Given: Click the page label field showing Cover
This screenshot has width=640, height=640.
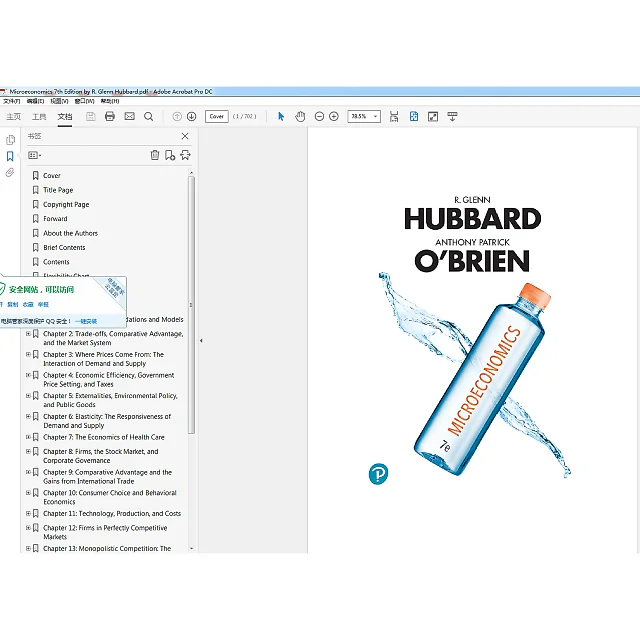Looking at the screenshot, I should point(217,117).
